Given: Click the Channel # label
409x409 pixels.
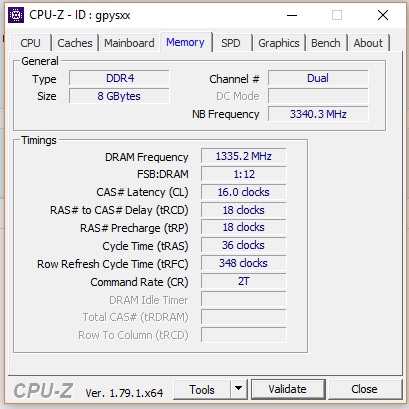Looking at the screenshot, I should (234, 79).
